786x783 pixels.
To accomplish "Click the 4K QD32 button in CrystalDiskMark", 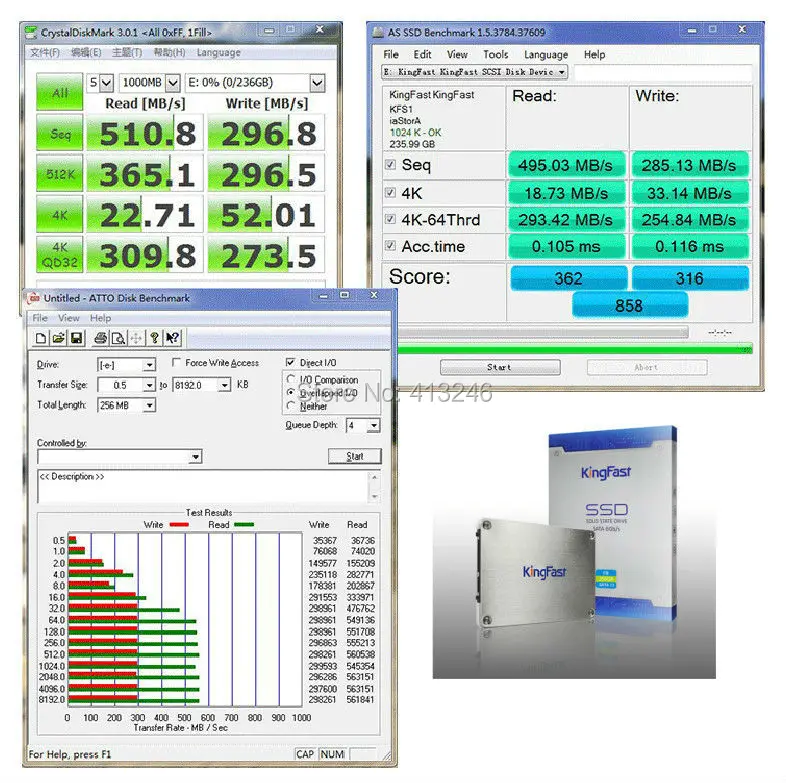I will click(x=60, y=255).
